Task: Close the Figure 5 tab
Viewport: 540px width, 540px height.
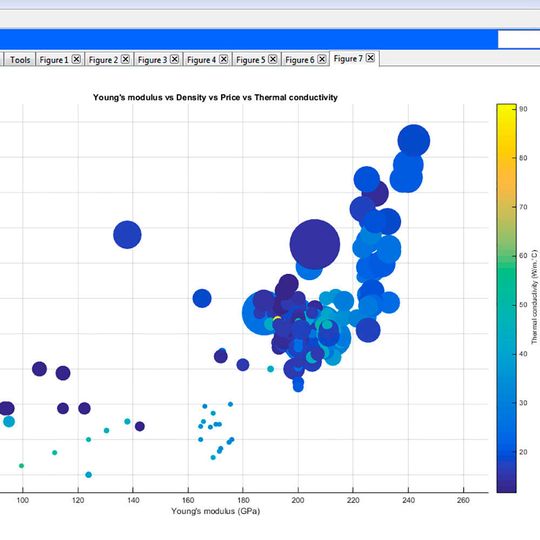Action: [273, 59]
